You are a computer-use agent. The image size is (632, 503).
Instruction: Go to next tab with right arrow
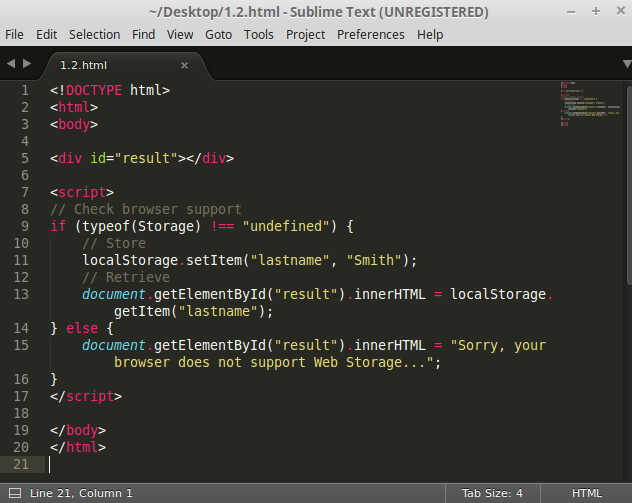(27, 64)
